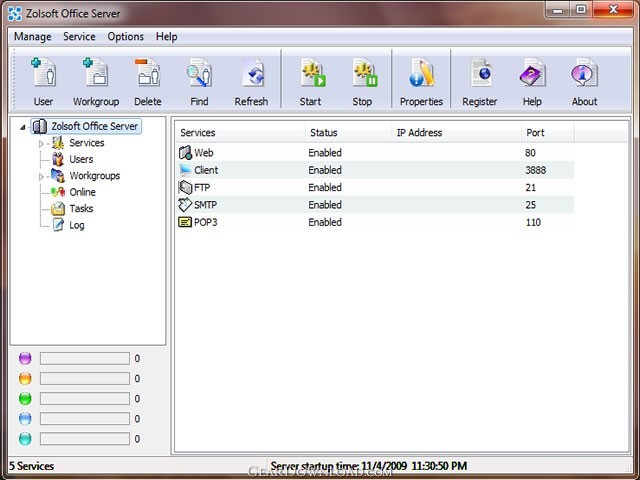
Task: Open the Service menu
Action: pyautogui.click(x=79, y=37)
